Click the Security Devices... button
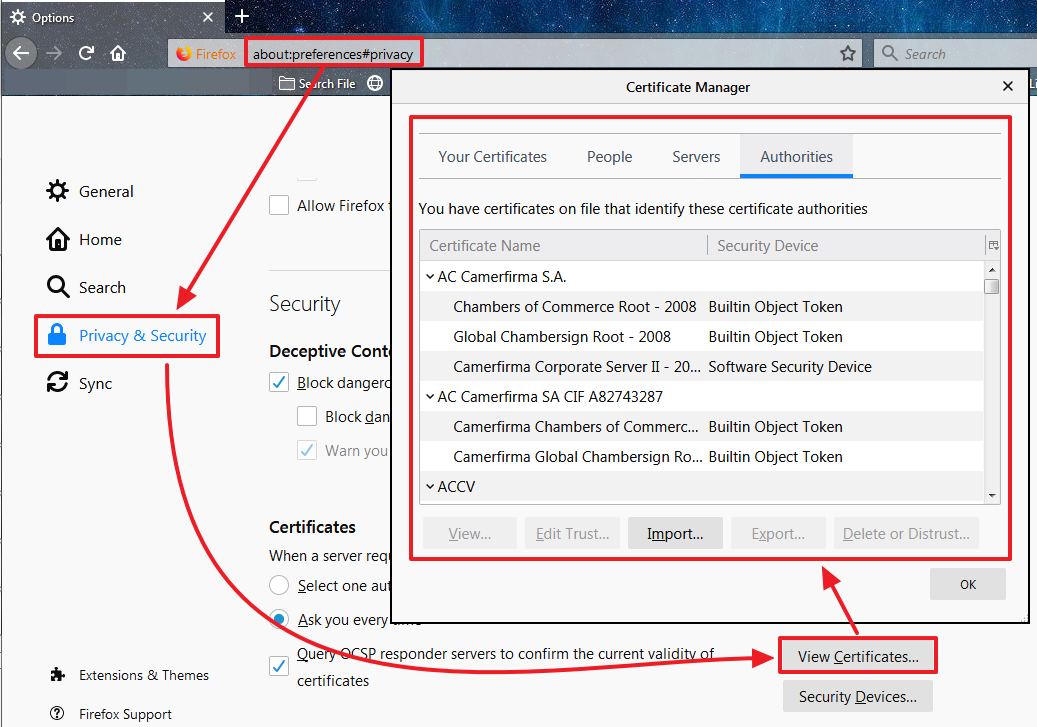Screen dimensions: 1037x727 point(858,696)
